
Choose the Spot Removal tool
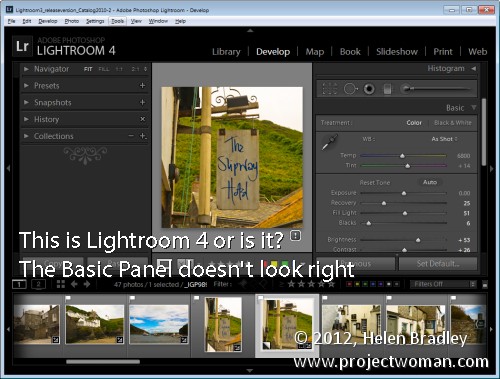350,89
